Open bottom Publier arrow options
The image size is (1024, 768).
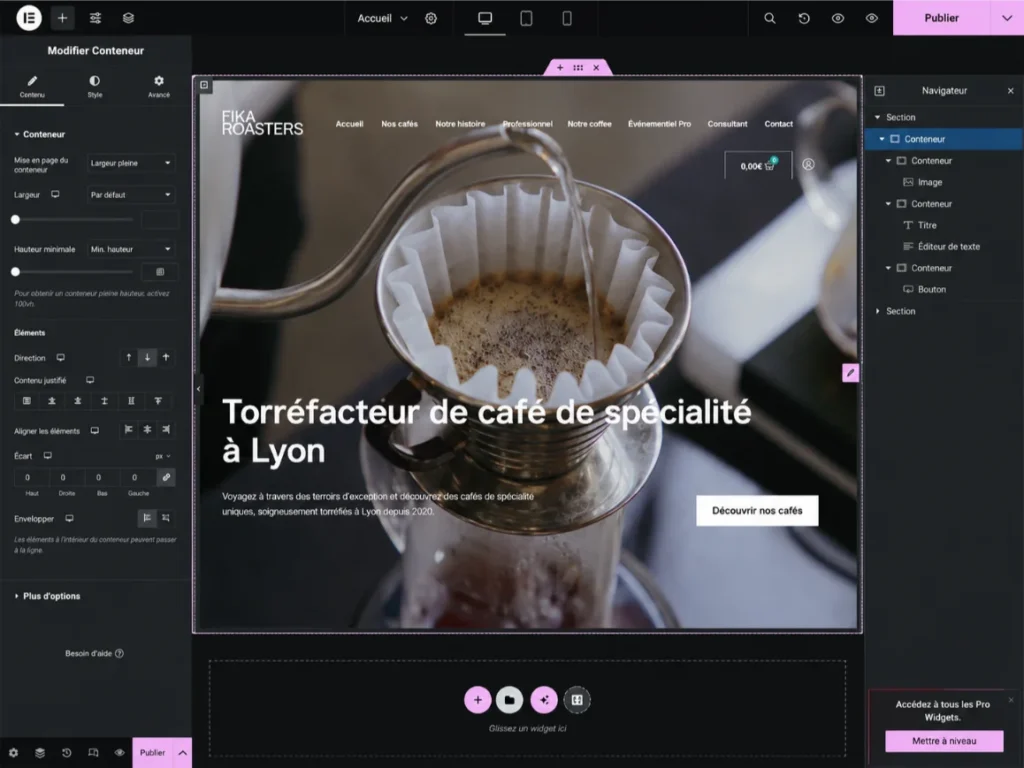(183, 752)
